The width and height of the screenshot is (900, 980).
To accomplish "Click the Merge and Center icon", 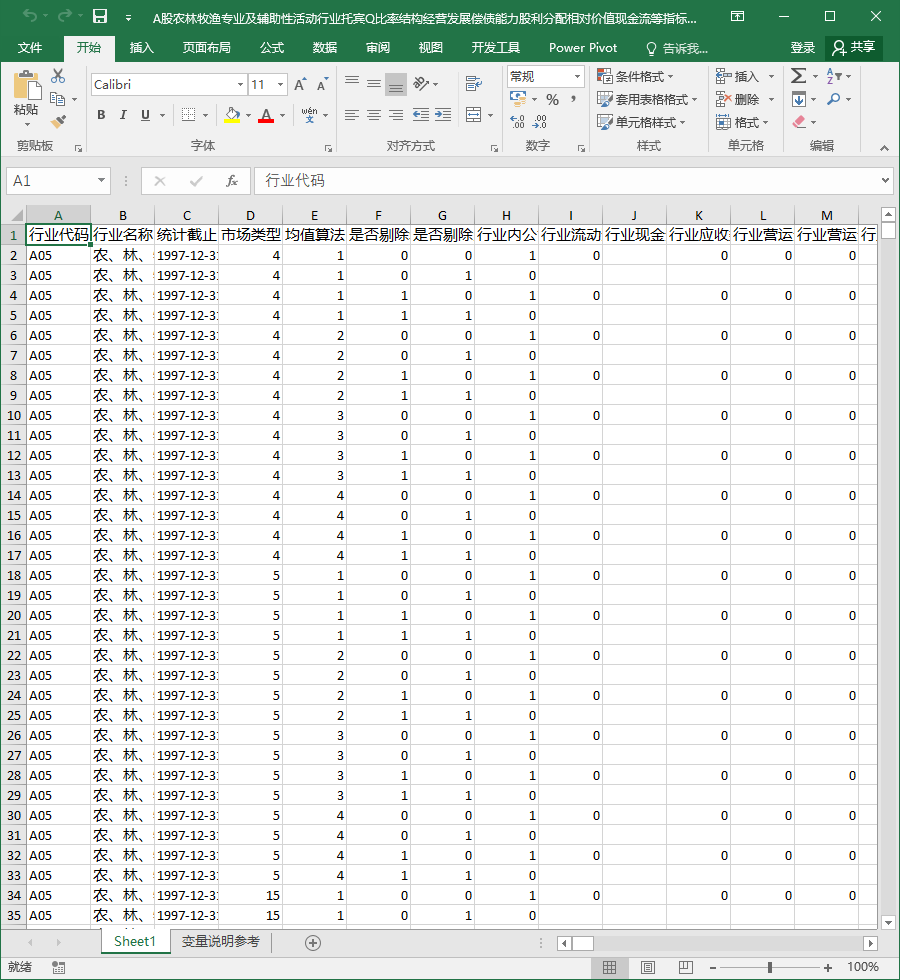I will click(x=474, y=114).
